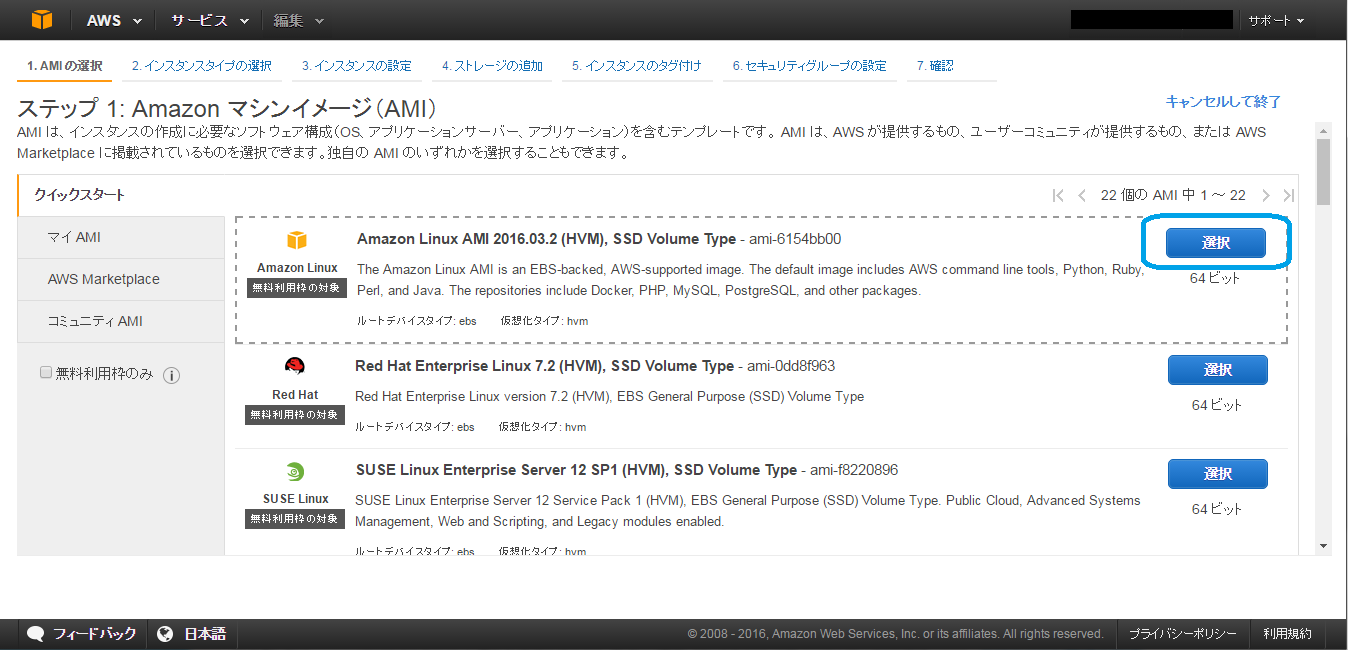Click the 無料利用枠の対象 badge under Amazon Linux
Viewport: 1348px width, 650px height.
pos(297,288)
